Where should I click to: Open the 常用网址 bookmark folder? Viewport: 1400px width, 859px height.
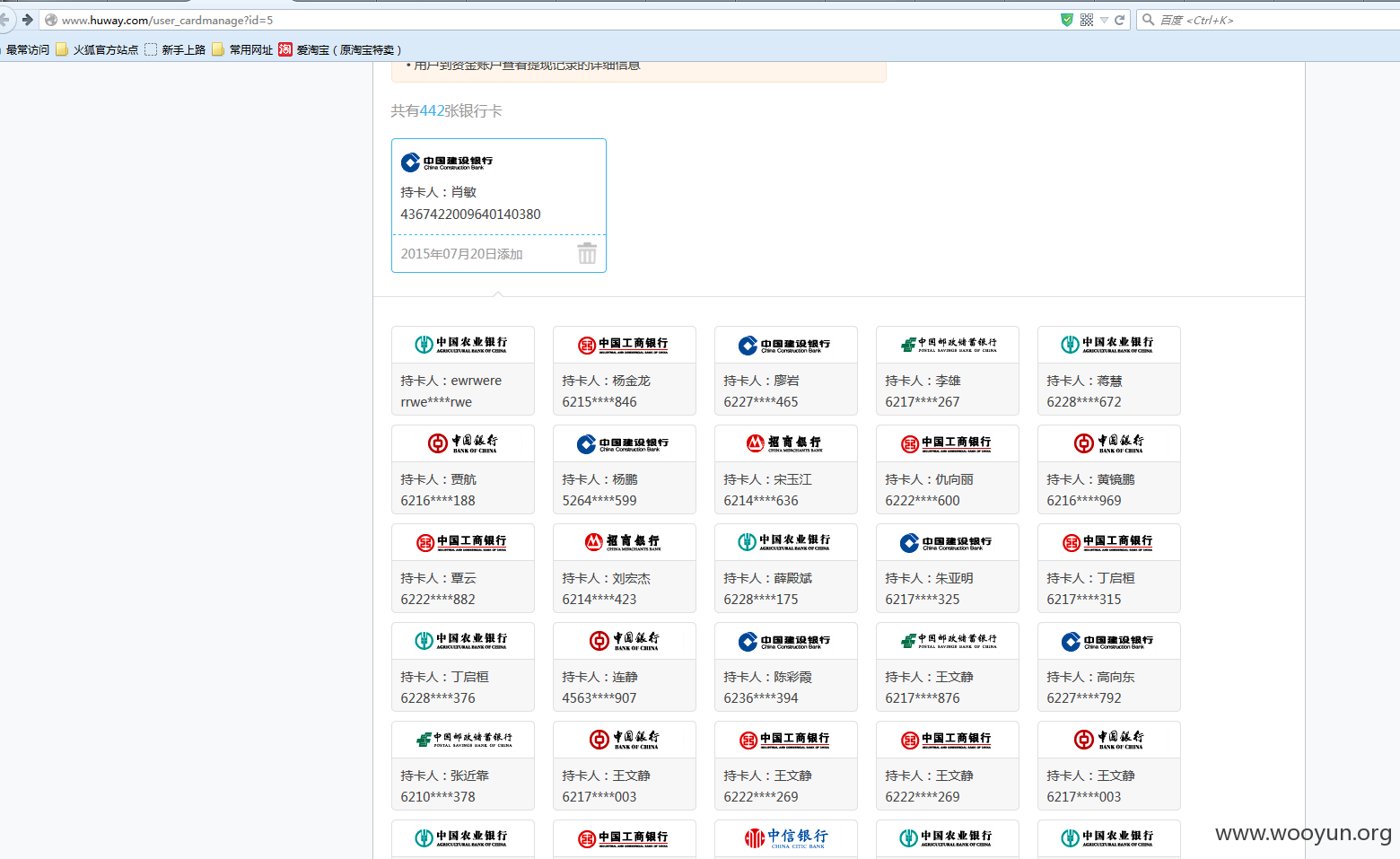pyautogui.click(x=242, y=49)
